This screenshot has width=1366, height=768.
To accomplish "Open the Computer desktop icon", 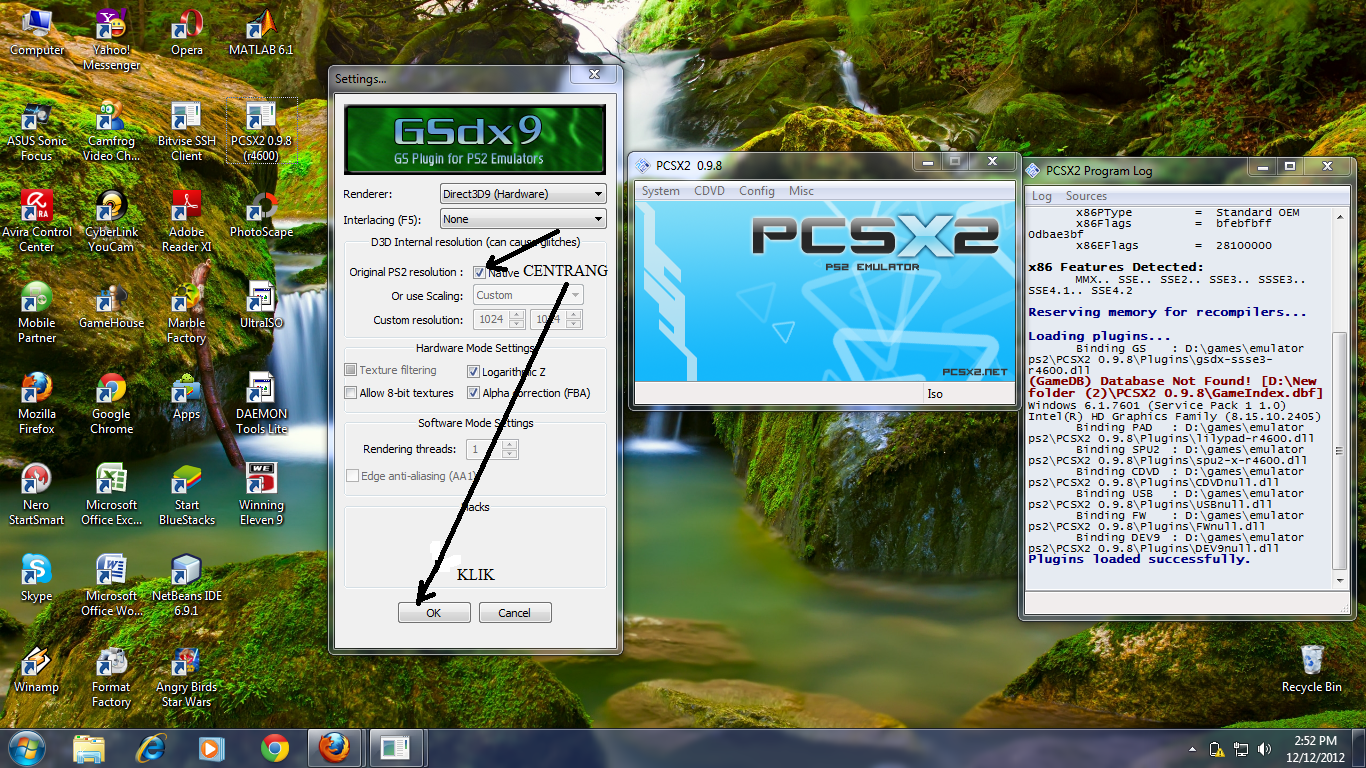I will click(37, 31).
